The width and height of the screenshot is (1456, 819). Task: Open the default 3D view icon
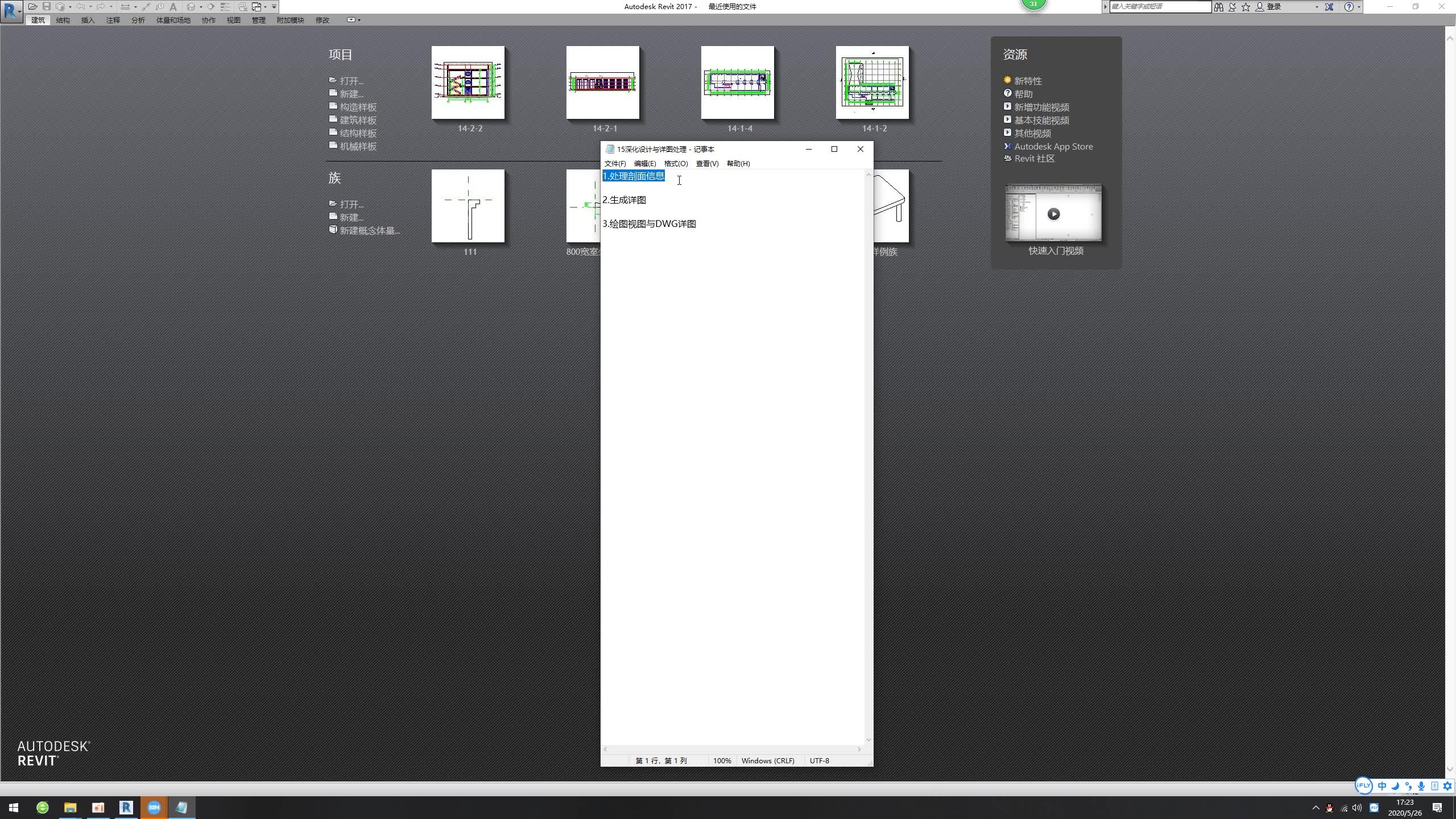[x=191, y=7]
